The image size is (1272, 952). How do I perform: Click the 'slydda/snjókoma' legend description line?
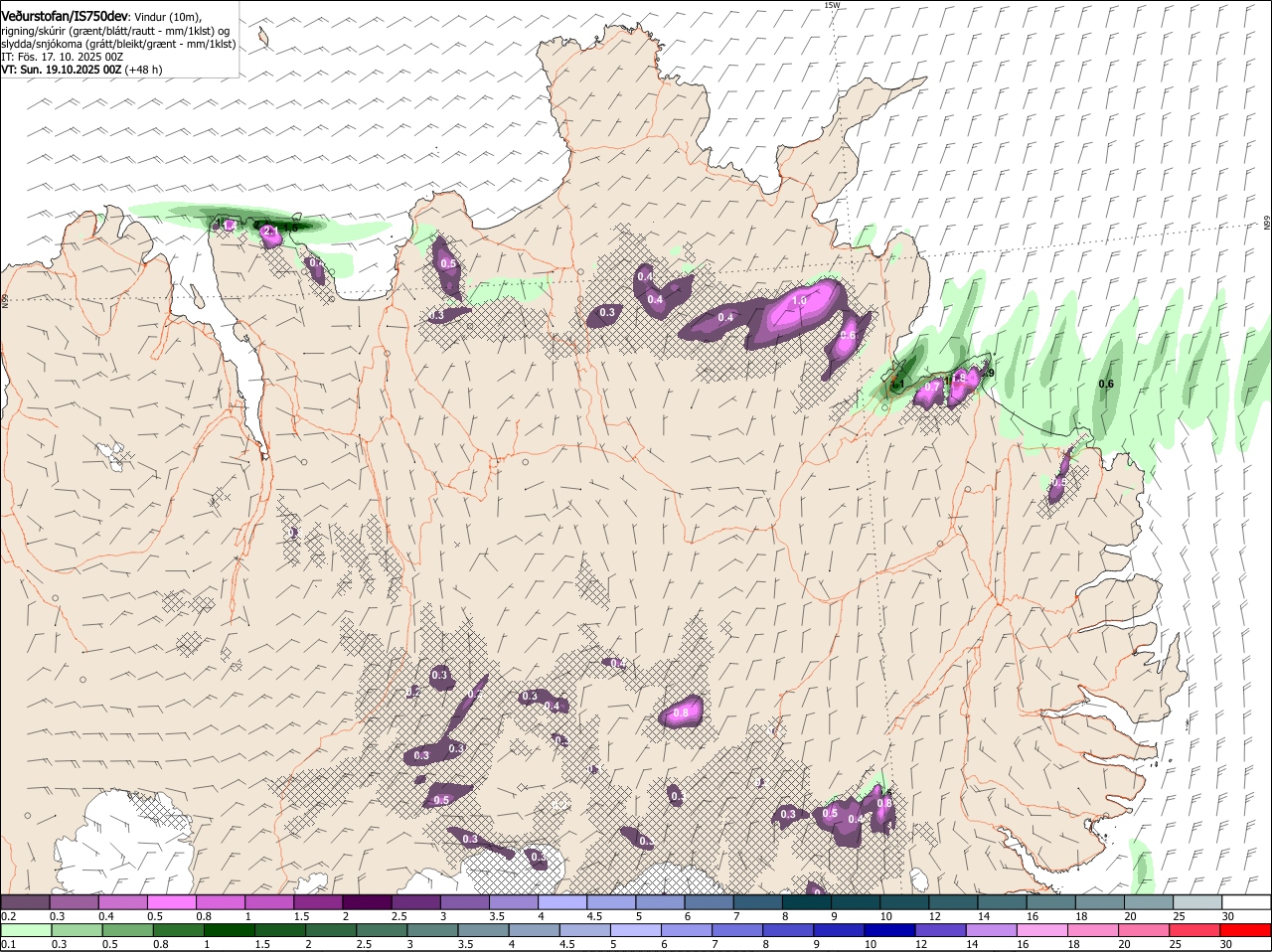click(x=118, y=44)
